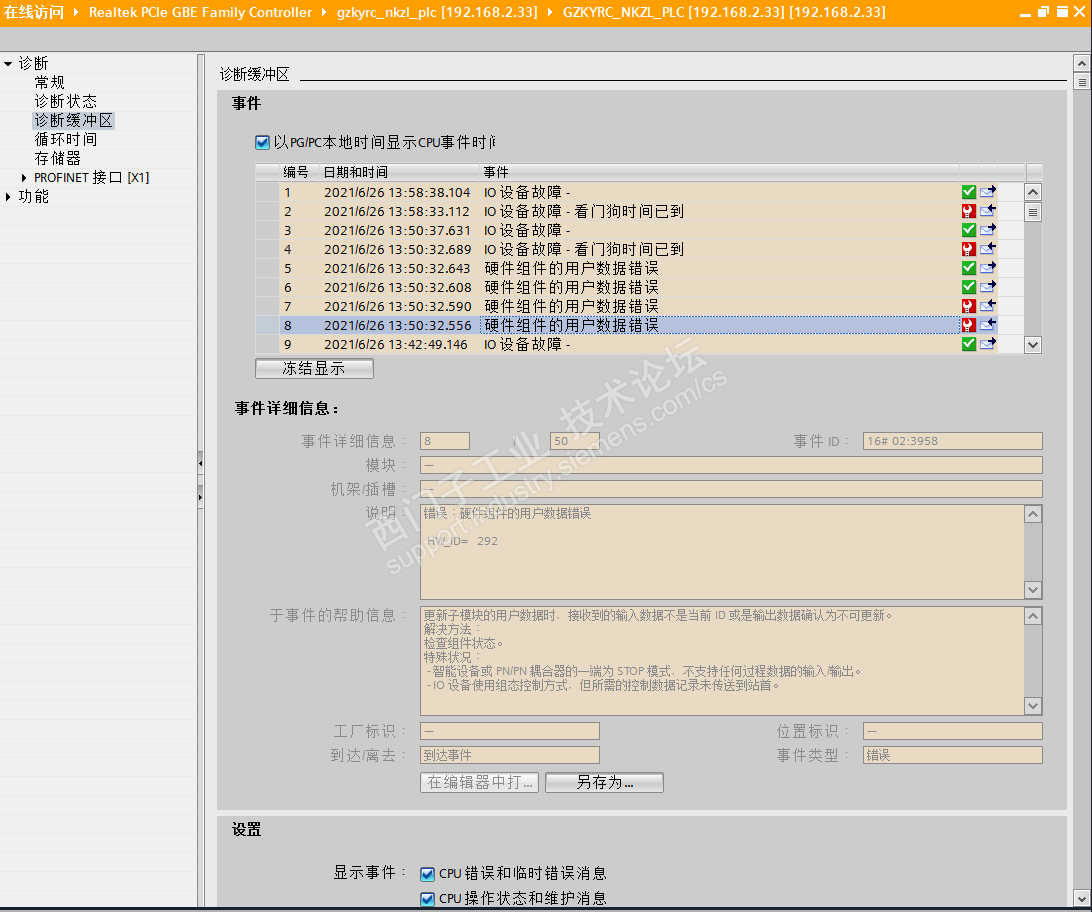The height and width of the screenshot is (912, 1092).
Task: Click 在编辑器中打开 button
Action: 479,783
